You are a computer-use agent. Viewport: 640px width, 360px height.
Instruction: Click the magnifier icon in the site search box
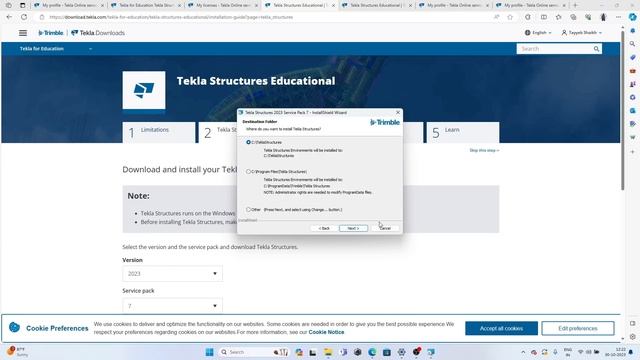pyautogui.click(x=596, y=49)
